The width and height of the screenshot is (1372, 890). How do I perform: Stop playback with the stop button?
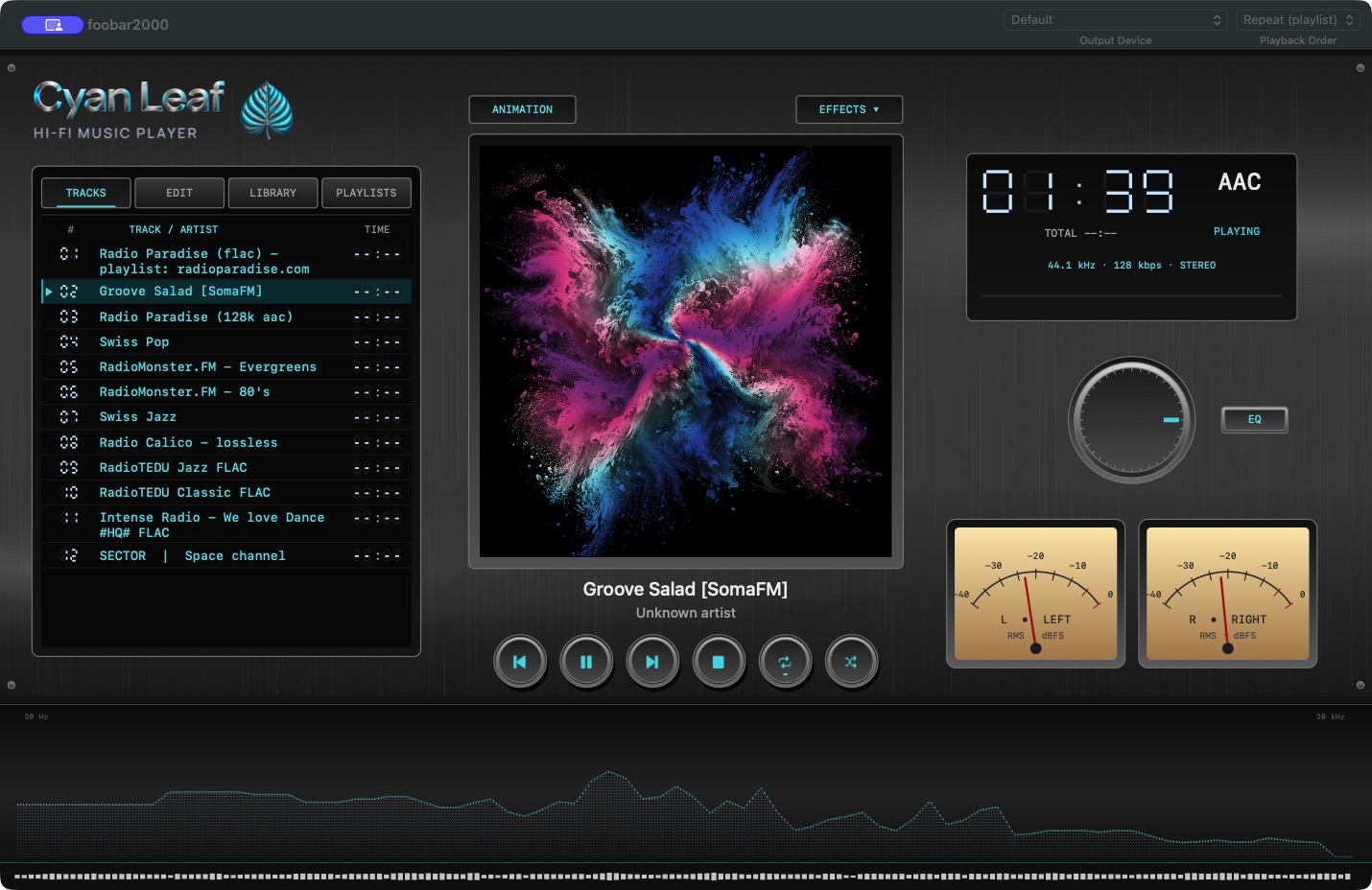click(x=719, y=662)
